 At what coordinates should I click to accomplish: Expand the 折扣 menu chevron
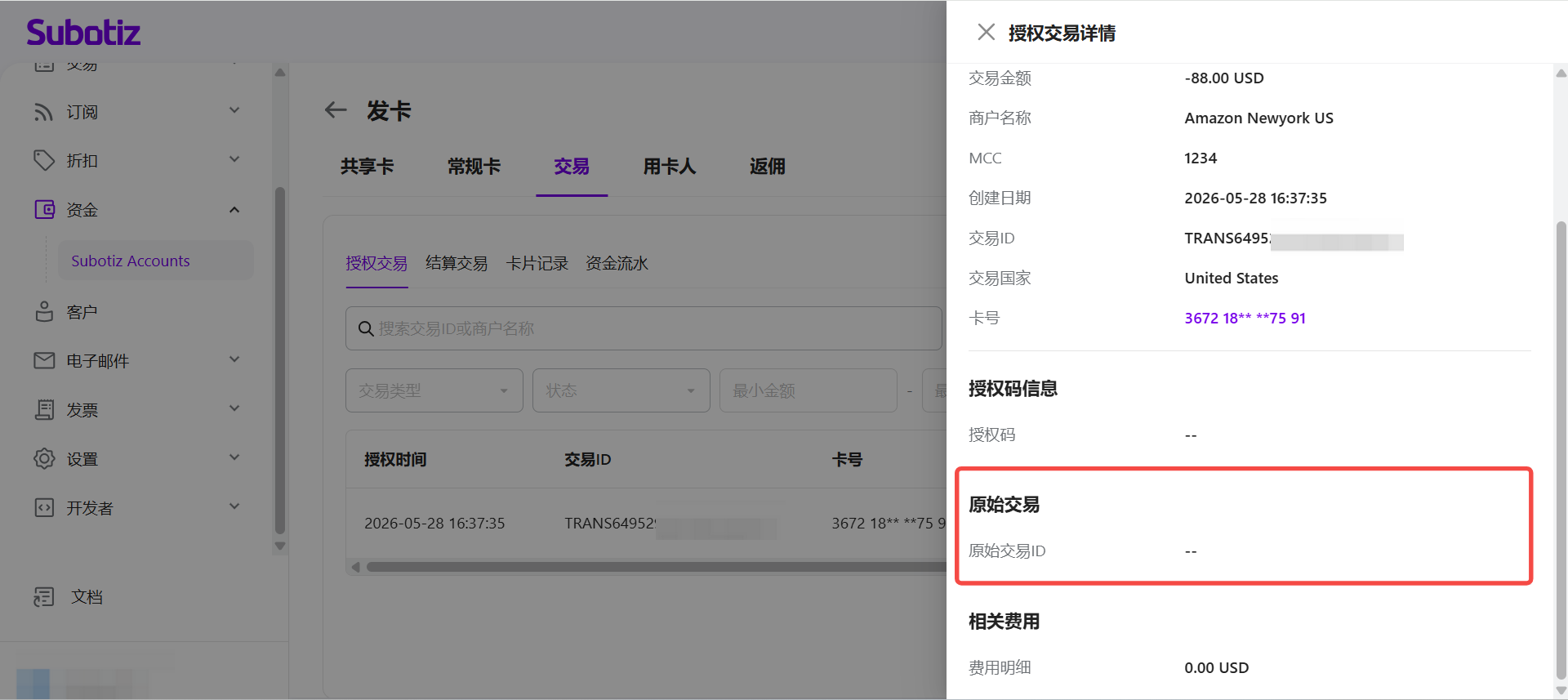(234, 159)
